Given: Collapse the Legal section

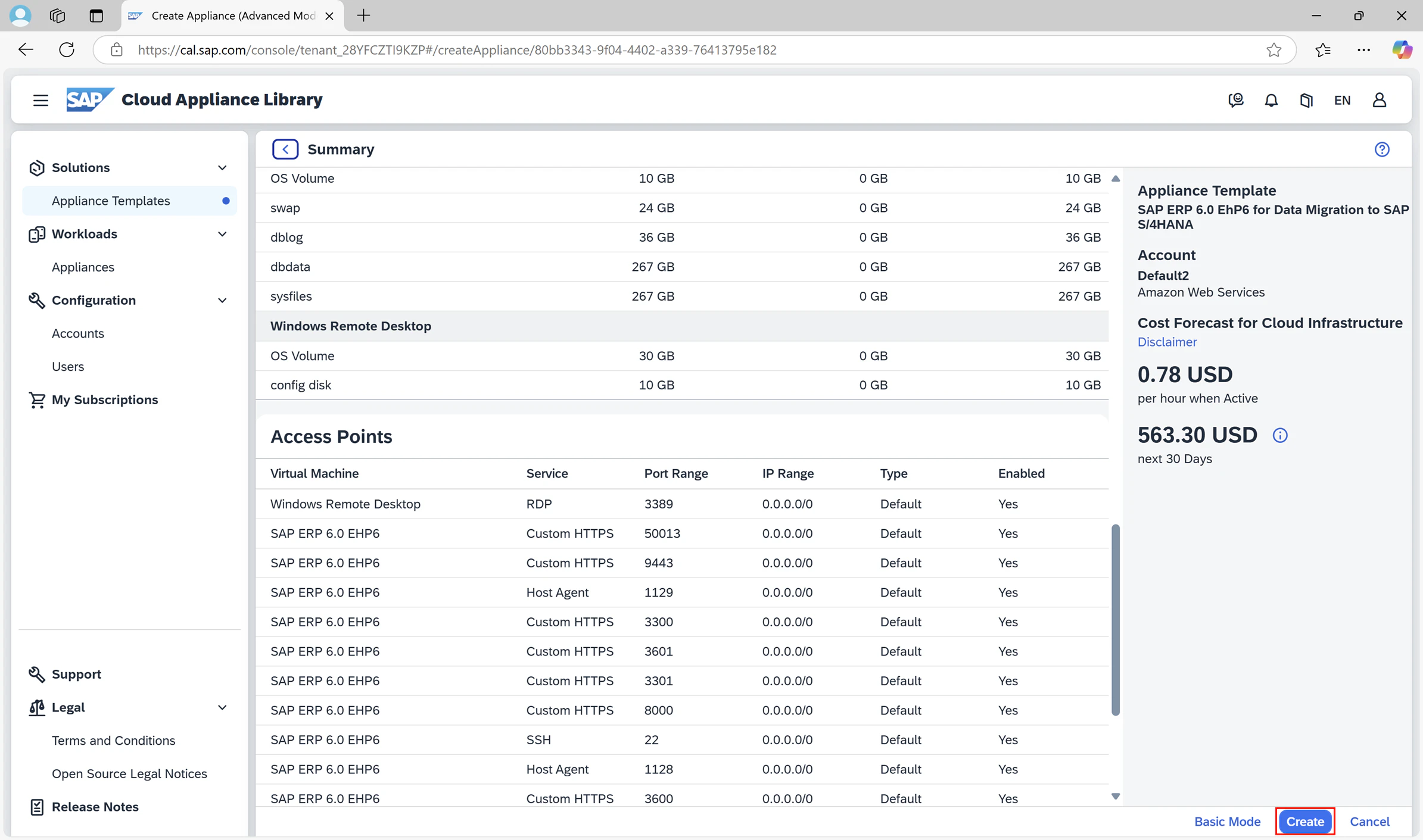Looking at the screenshot, I should [x=222, y=708].
